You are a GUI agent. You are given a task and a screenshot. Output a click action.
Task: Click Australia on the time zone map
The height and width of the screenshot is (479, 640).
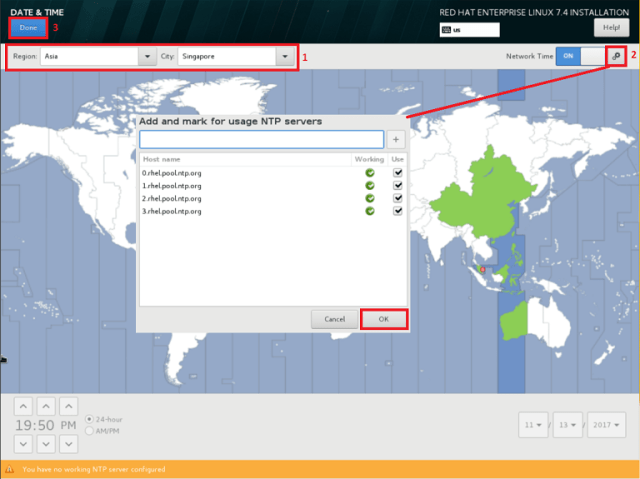(x=536, y=322)
